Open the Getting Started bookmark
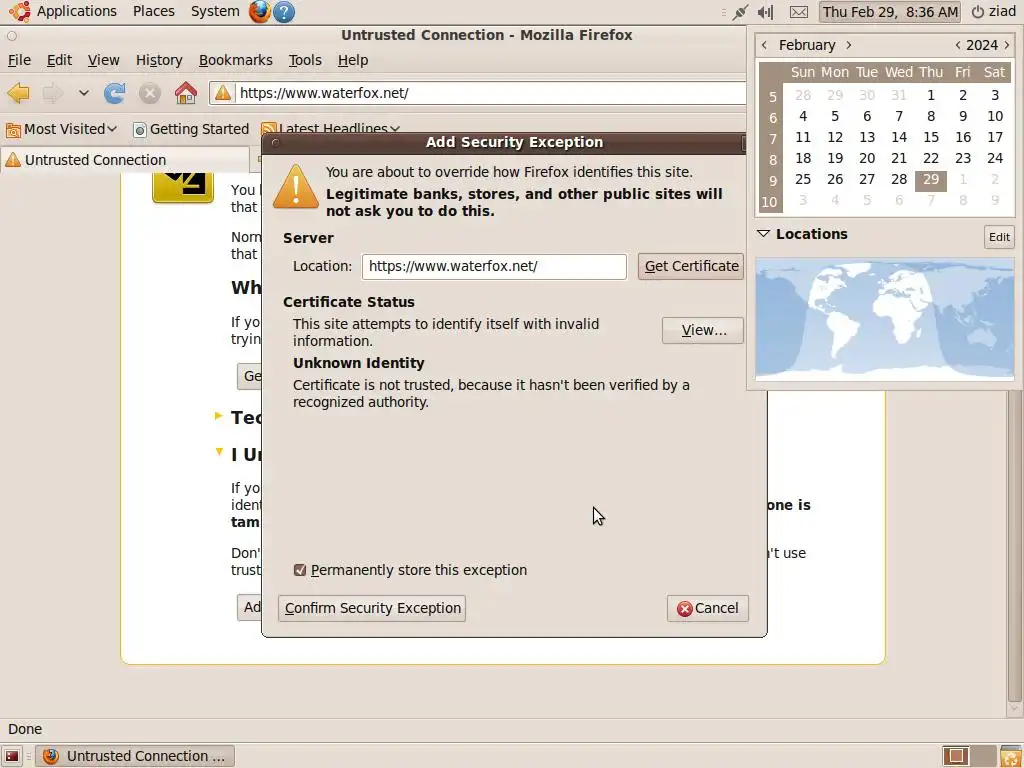1024x768 pixels. point(191,129)
